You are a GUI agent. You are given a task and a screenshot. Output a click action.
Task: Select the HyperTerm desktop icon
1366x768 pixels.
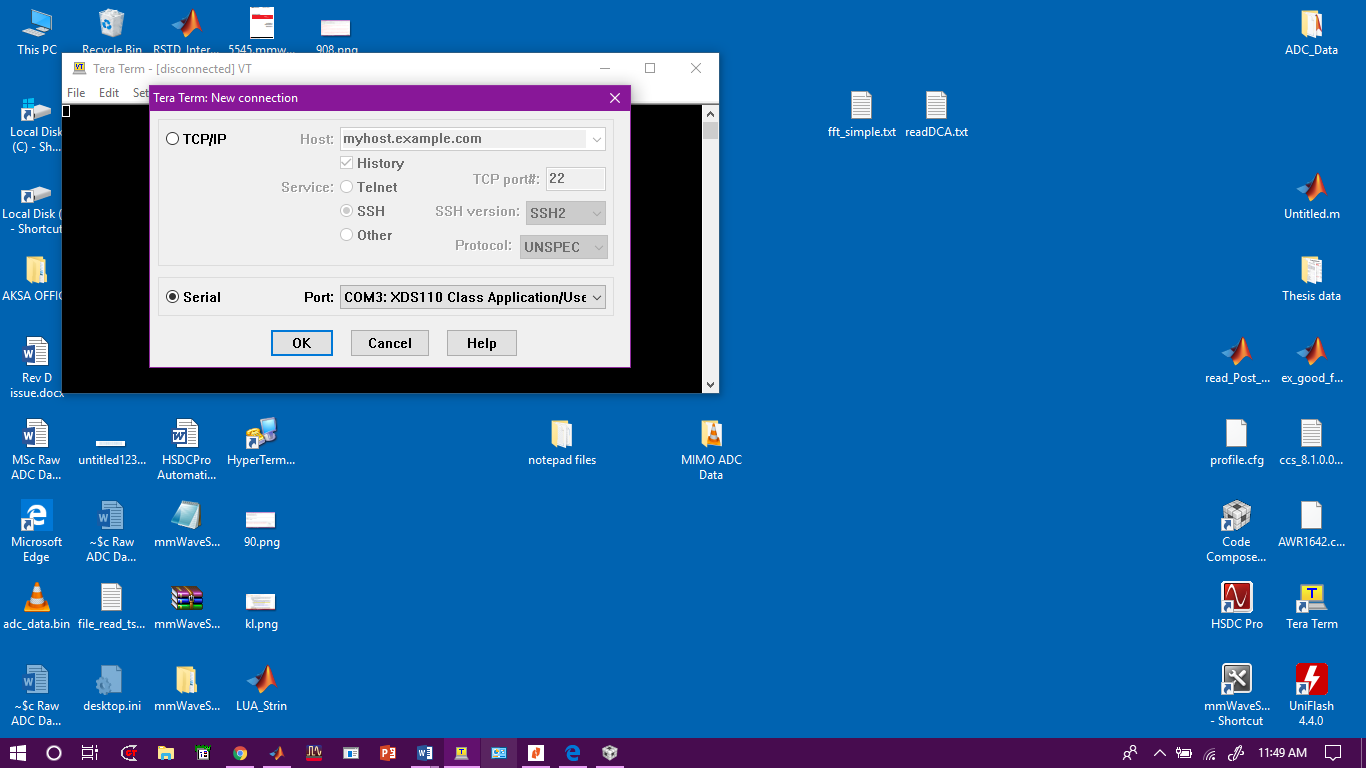click(261, 442)
